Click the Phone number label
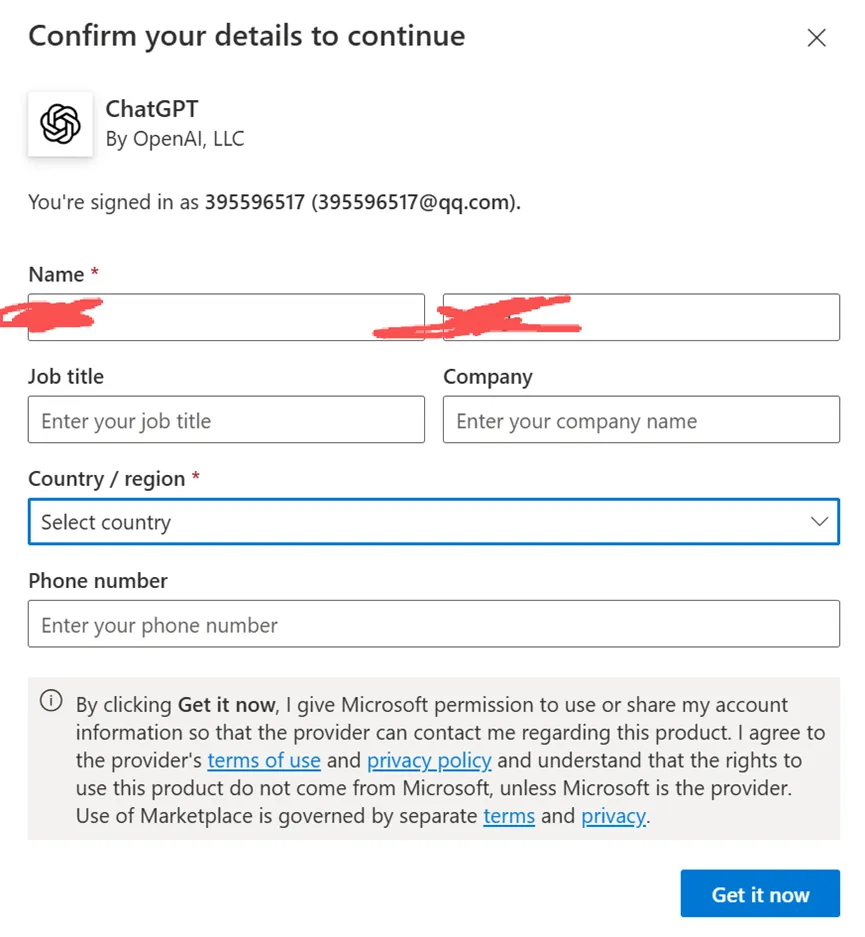Image resolution: width=865 pixels, height=937 pixels. (98, 581)
